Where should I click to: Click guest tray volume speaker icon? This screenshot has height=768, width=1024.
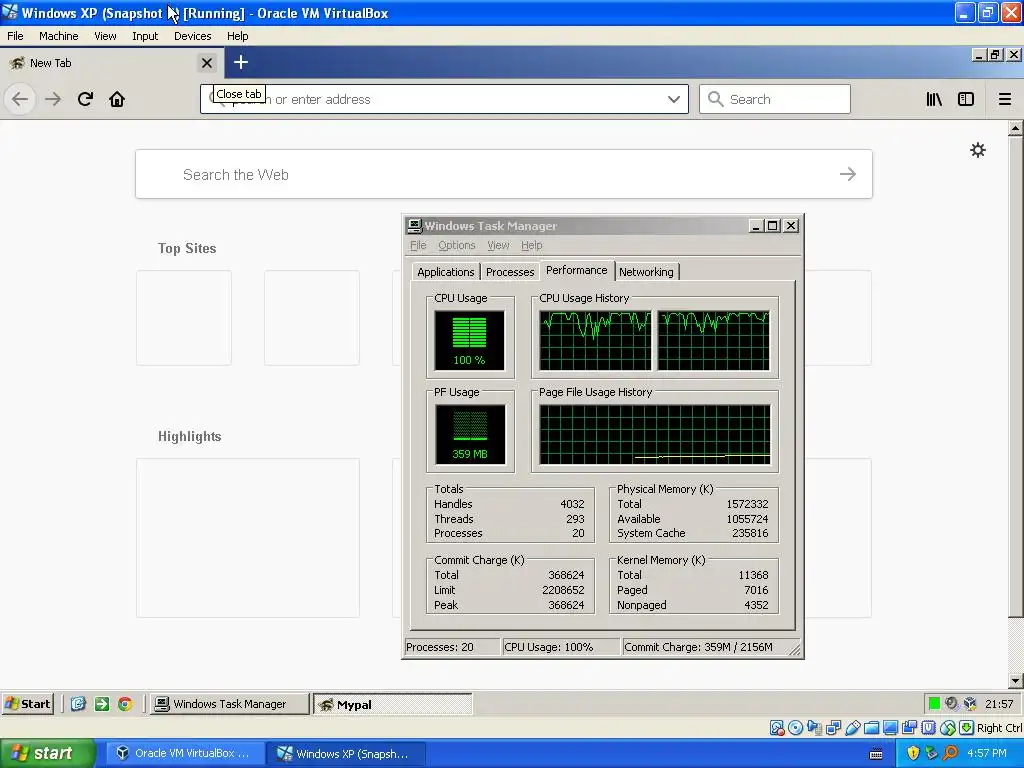coord(952,703)
